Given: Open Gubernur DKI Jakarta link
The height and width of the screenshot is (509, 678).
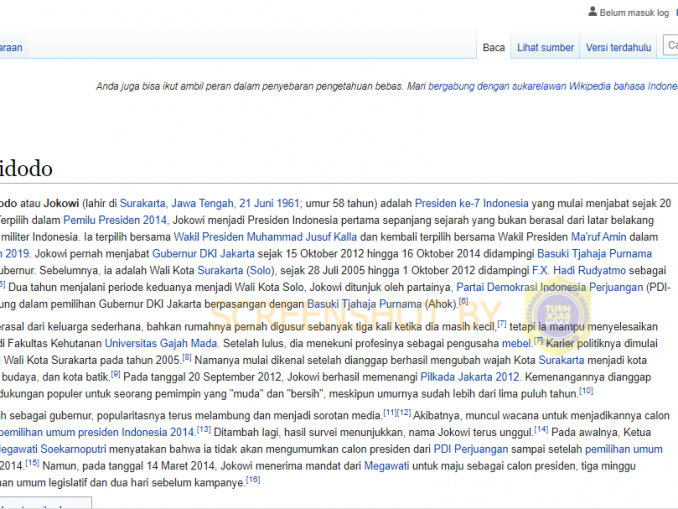Looking at the screenshot, I should click(x=203, y=254).
